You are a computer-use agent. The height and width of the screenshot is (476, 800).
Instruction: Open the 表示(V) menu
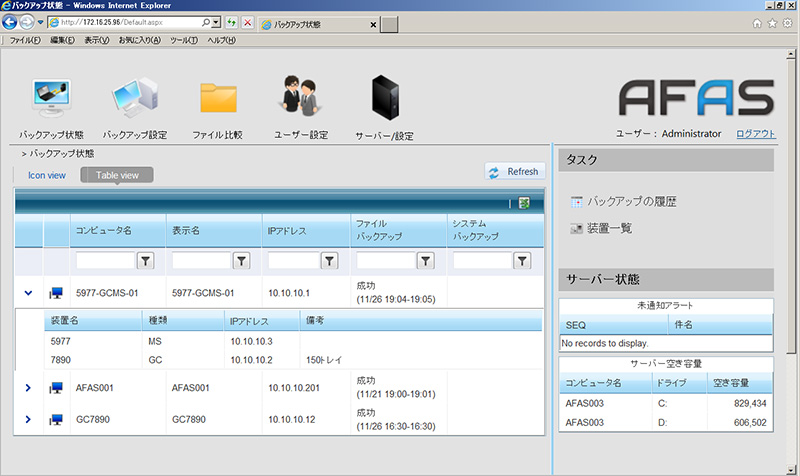point(96,40)
